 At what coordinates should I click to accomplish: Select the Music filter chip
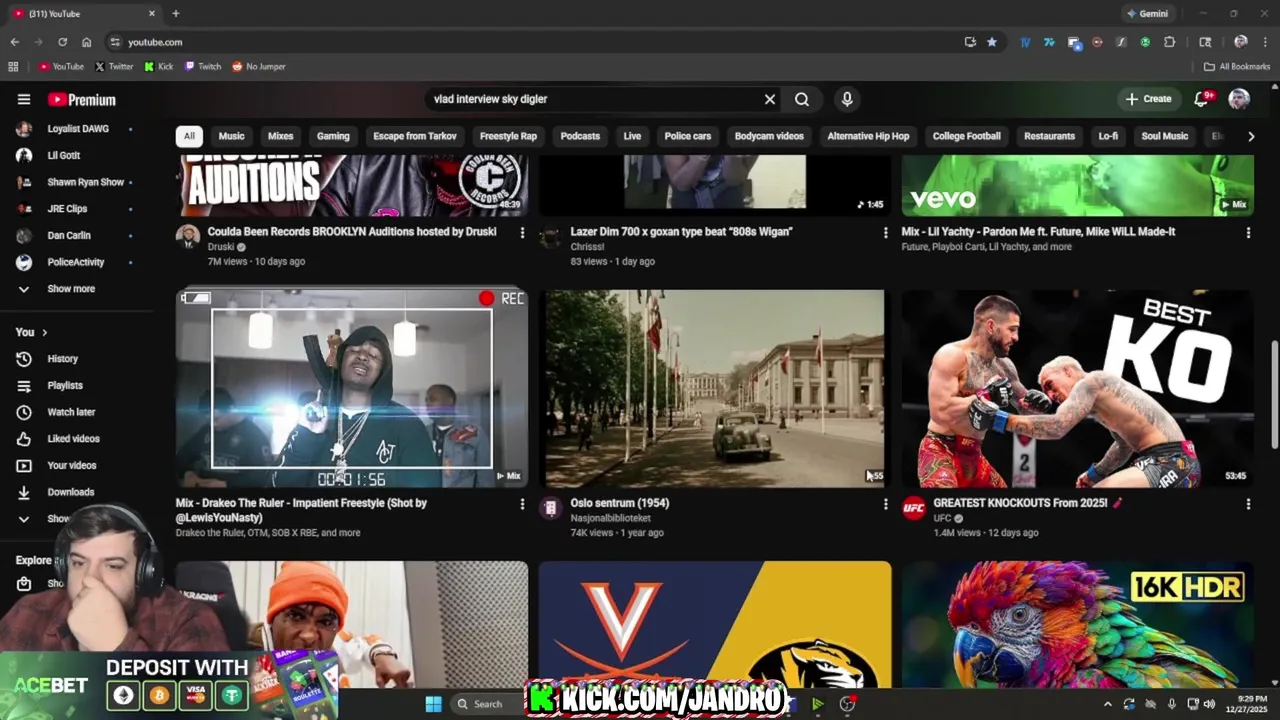(231, 136)
